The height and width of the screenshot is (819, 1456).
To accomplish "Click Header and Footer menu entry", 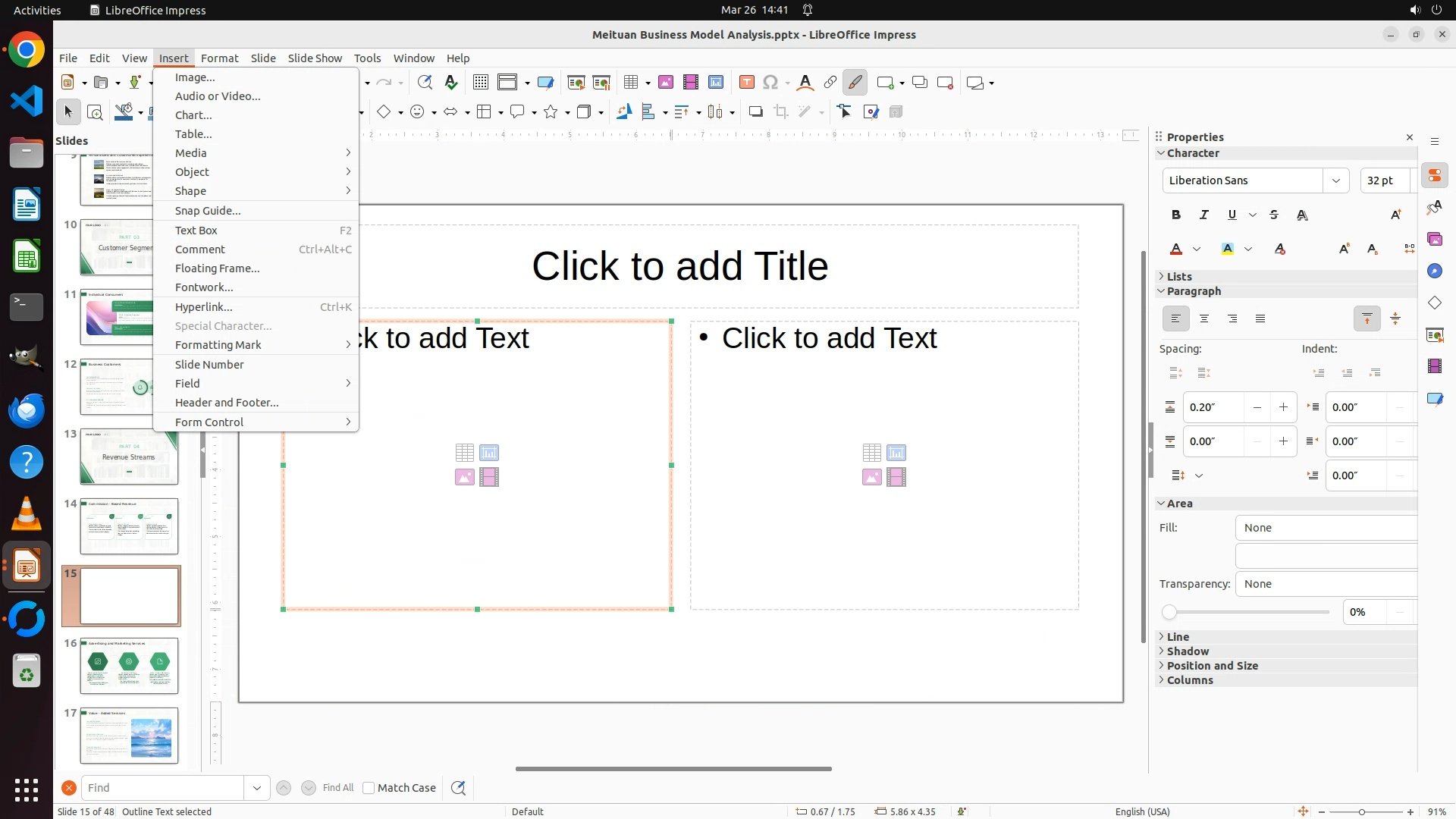I will pyautogui.click(x=227, y=403).
